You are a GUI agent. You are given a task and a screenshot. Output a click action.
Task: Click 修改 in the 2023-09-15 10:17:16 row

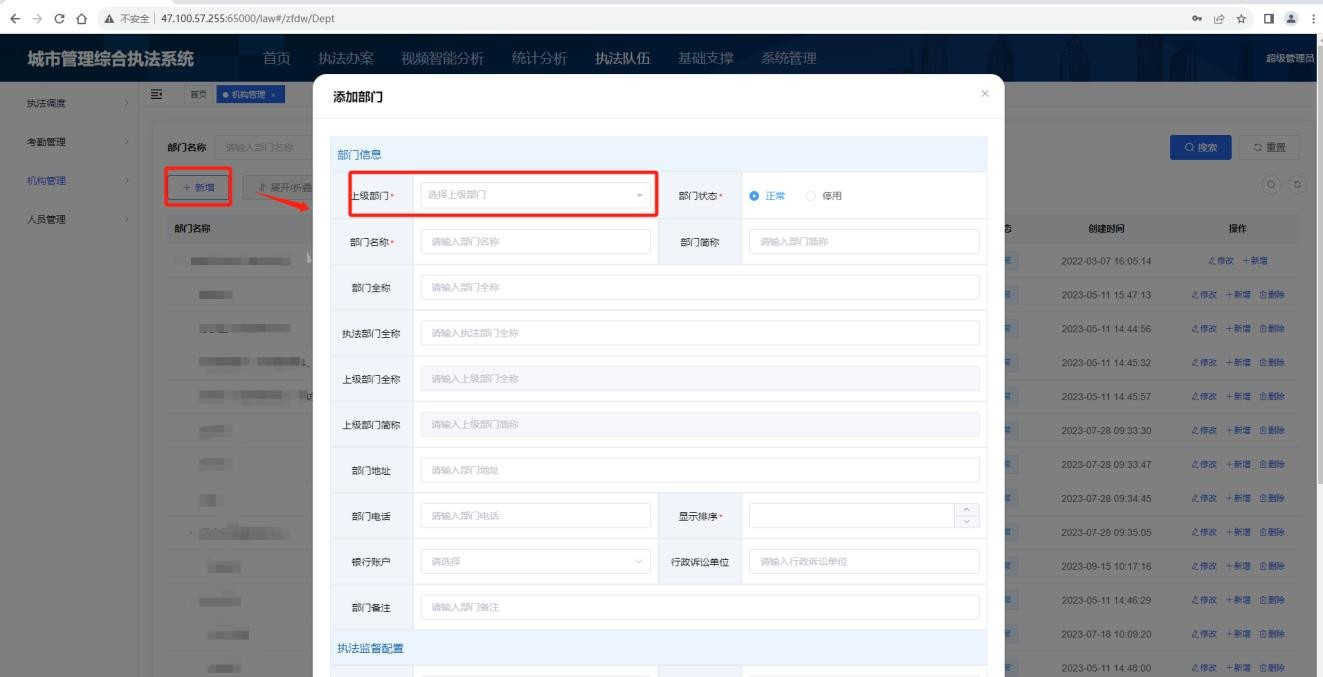[x=1204, y=566]
